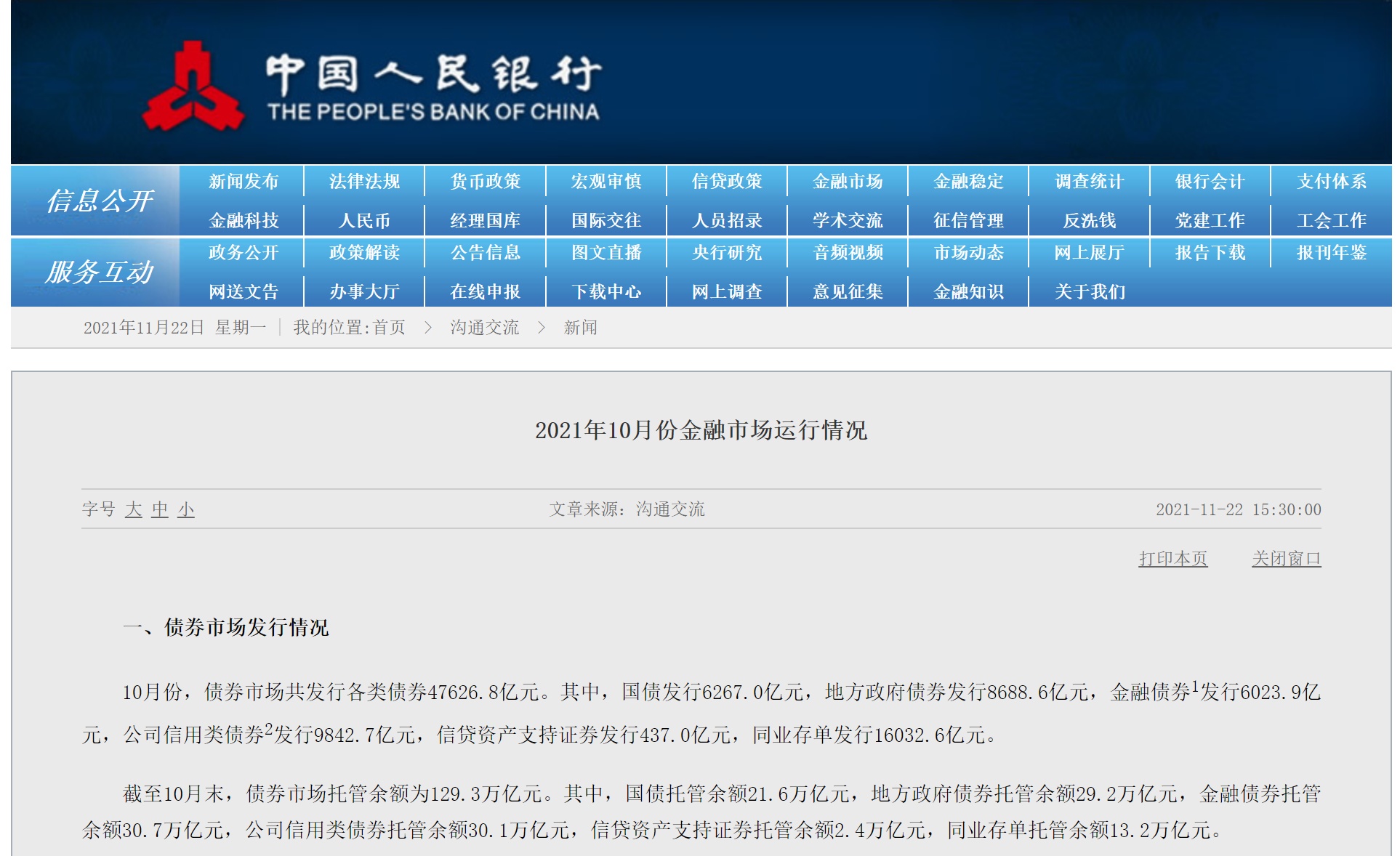Viewport: 1400px width, 856px height.
Task: Open 人民币 menu item
Action: tap(364, 221)
